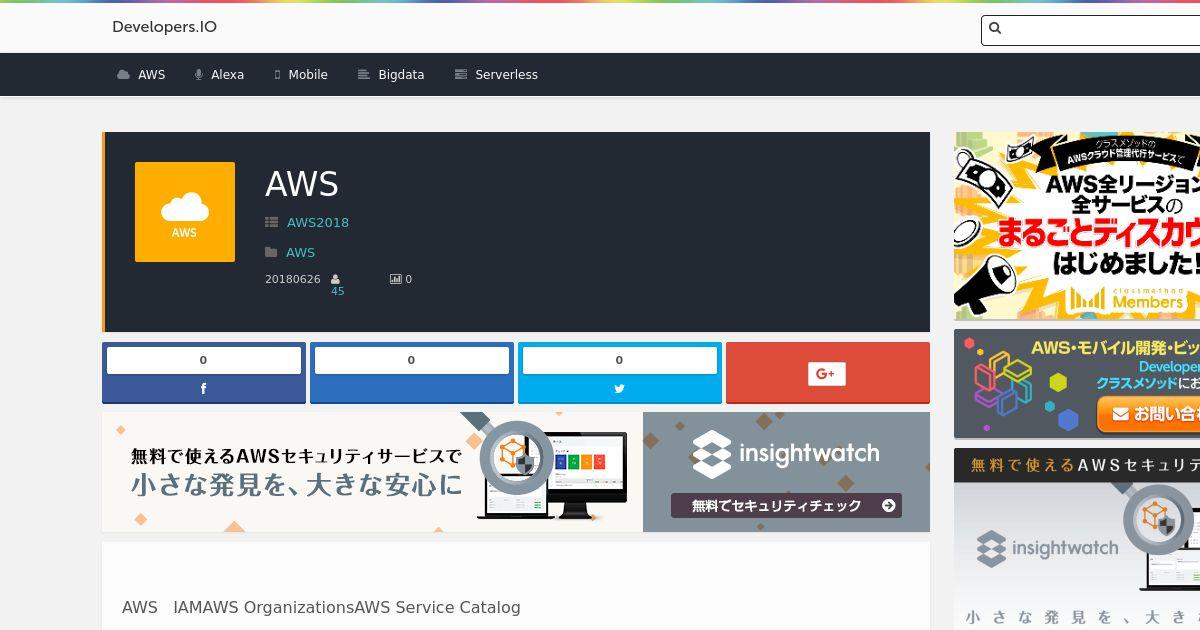Open the author link labeled 45

[338, 291]
